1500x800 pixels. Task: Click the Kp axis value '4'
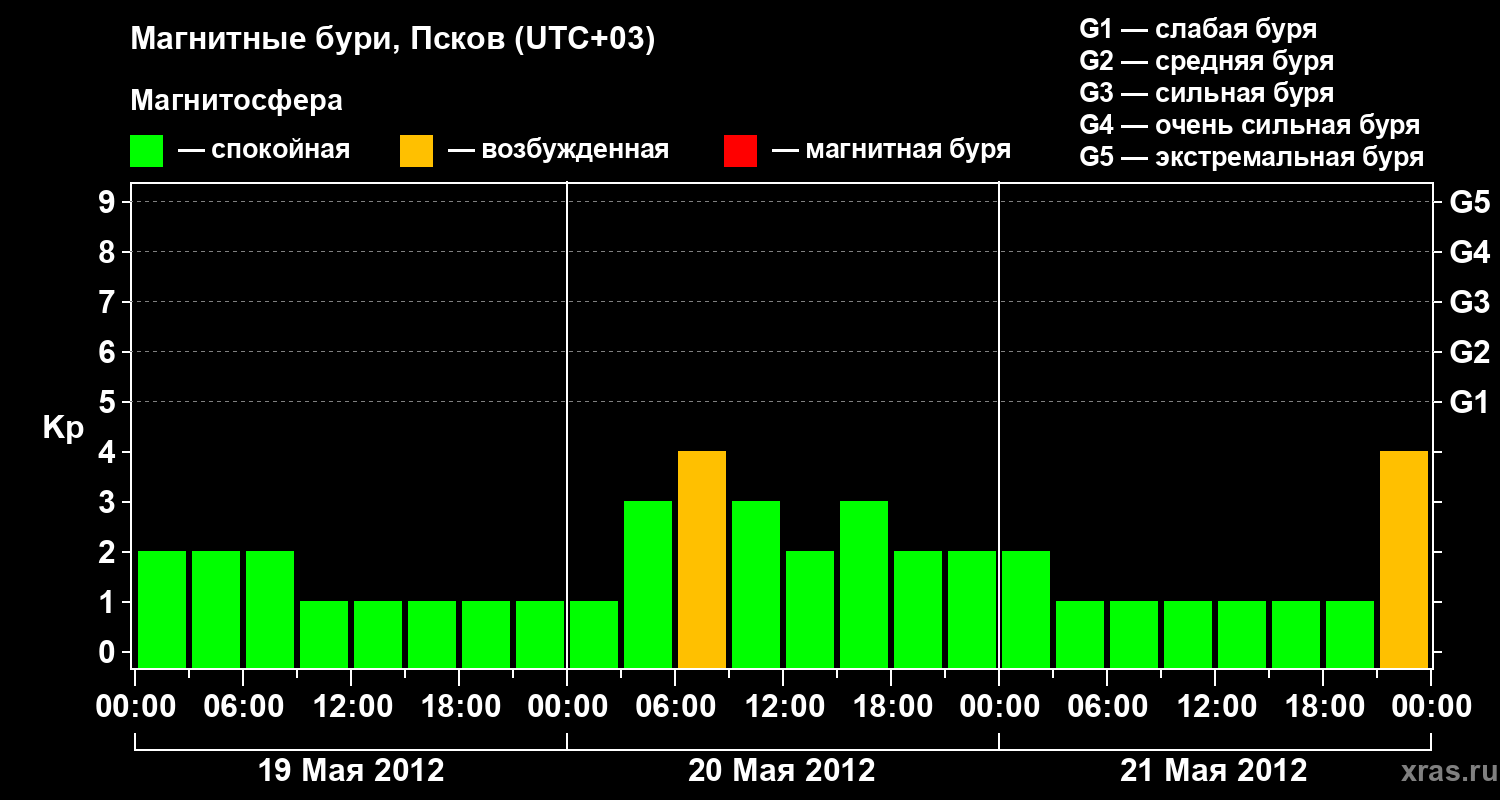(x=109, y=453)
